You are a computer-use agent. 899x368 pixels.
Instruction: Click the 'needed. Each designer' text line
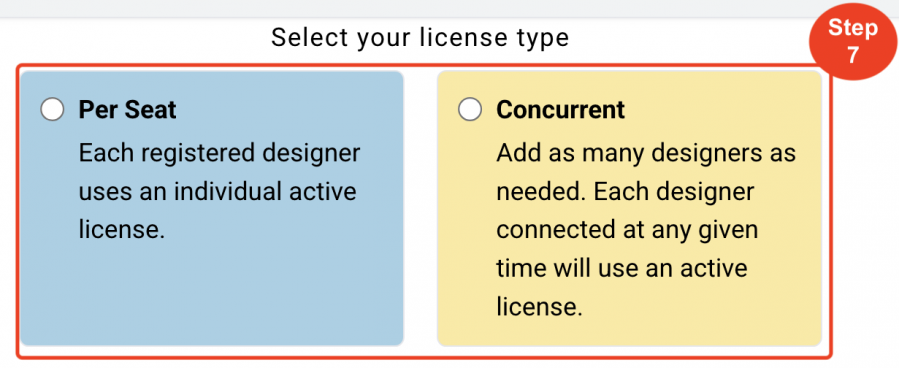pyautogui.click(x=625, y=192)
